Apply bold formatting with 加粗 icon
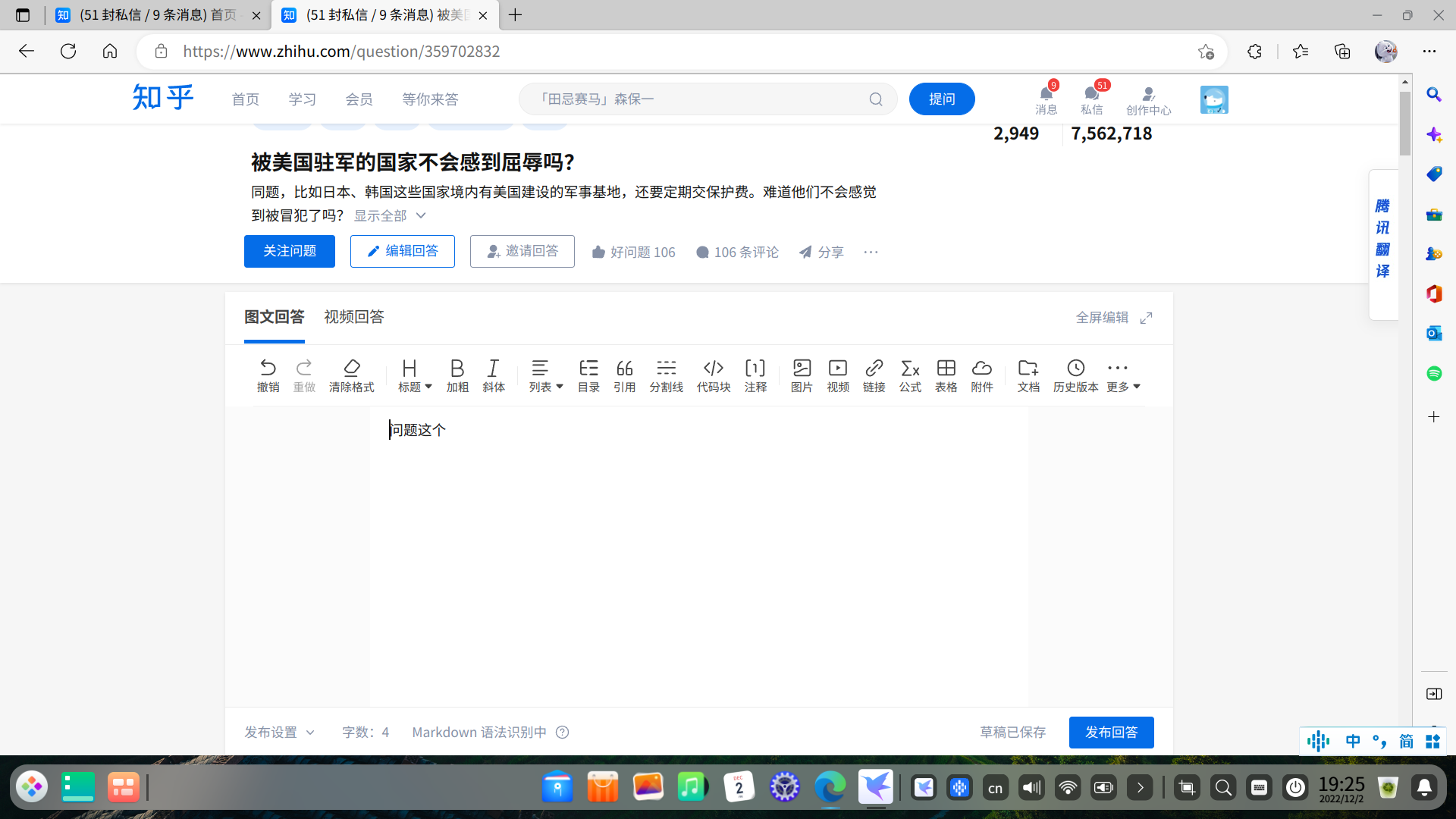This screenshot has height=819, width=1456. [457, 375]
